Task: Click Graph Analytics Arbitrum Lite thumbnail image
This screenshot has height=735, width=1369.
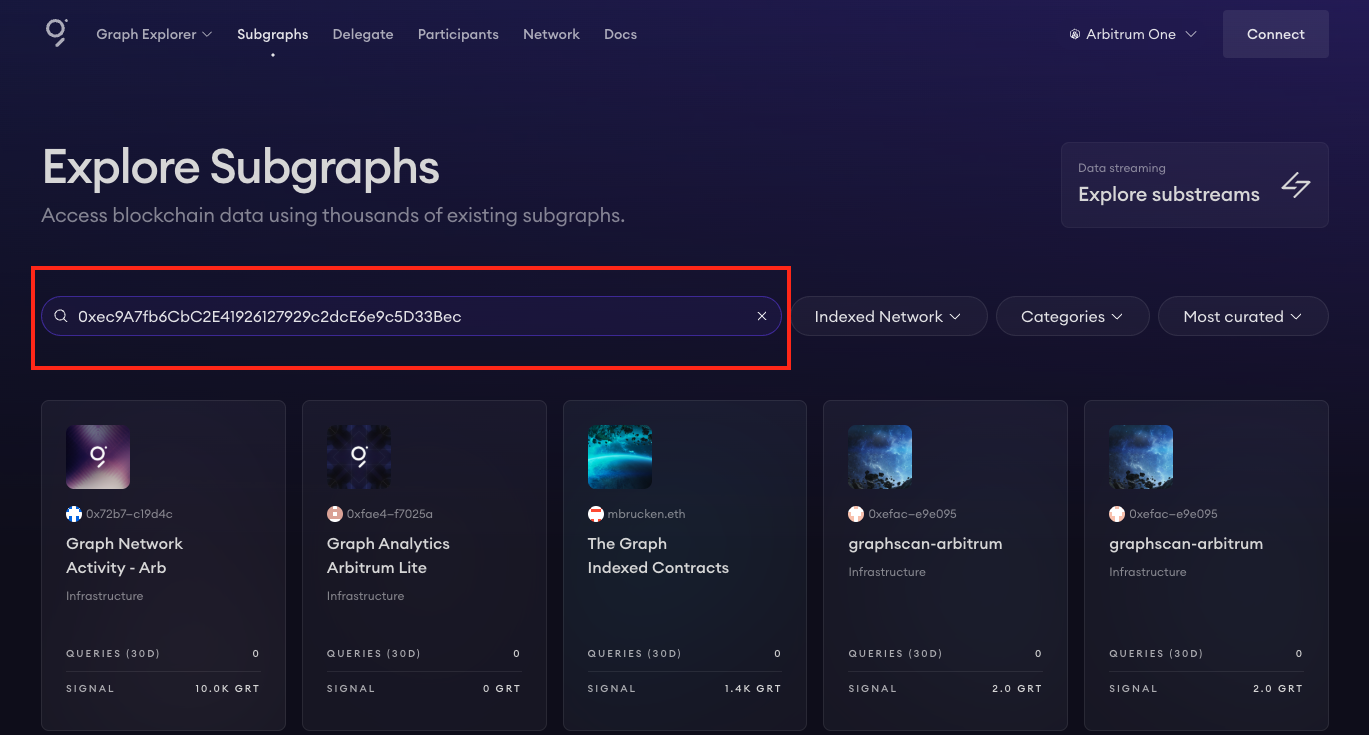Action: pos(359,457)
